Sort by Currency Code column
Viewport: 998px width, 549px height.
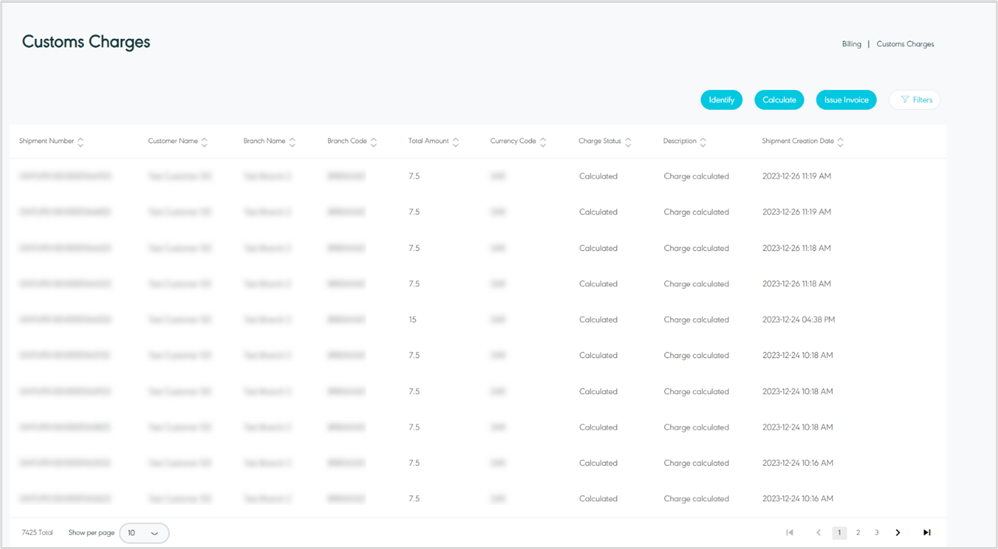click(x=543, y=142)
